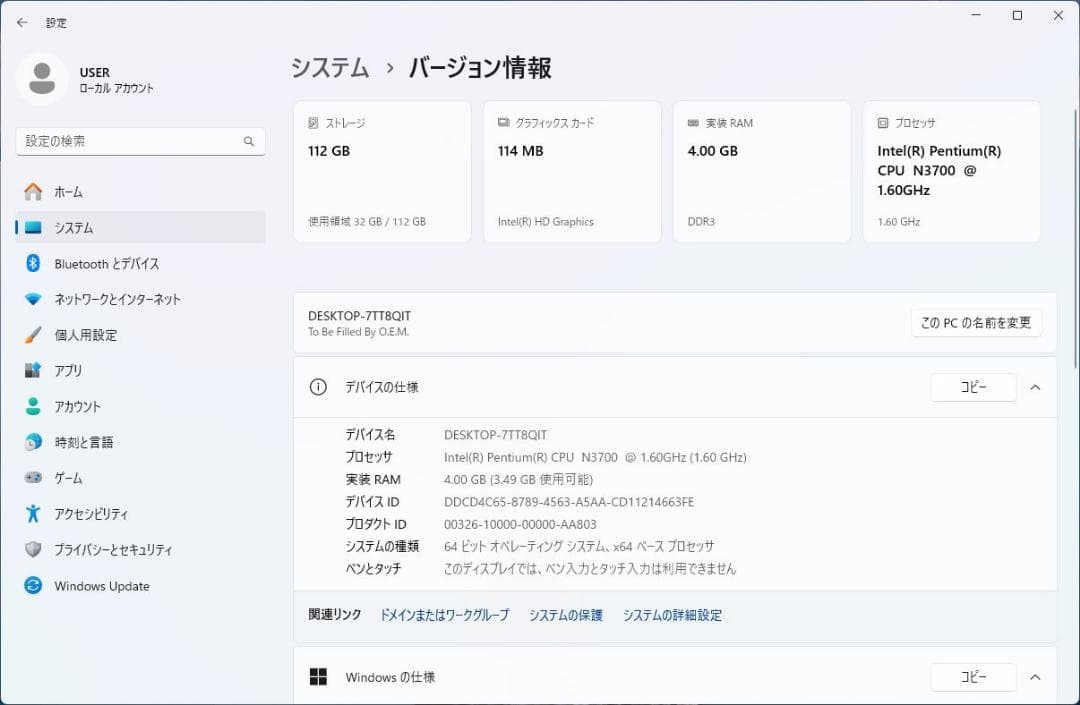
Task: Click the graphics card icon on グラフィックス カード card
Action: coord(503,122)
